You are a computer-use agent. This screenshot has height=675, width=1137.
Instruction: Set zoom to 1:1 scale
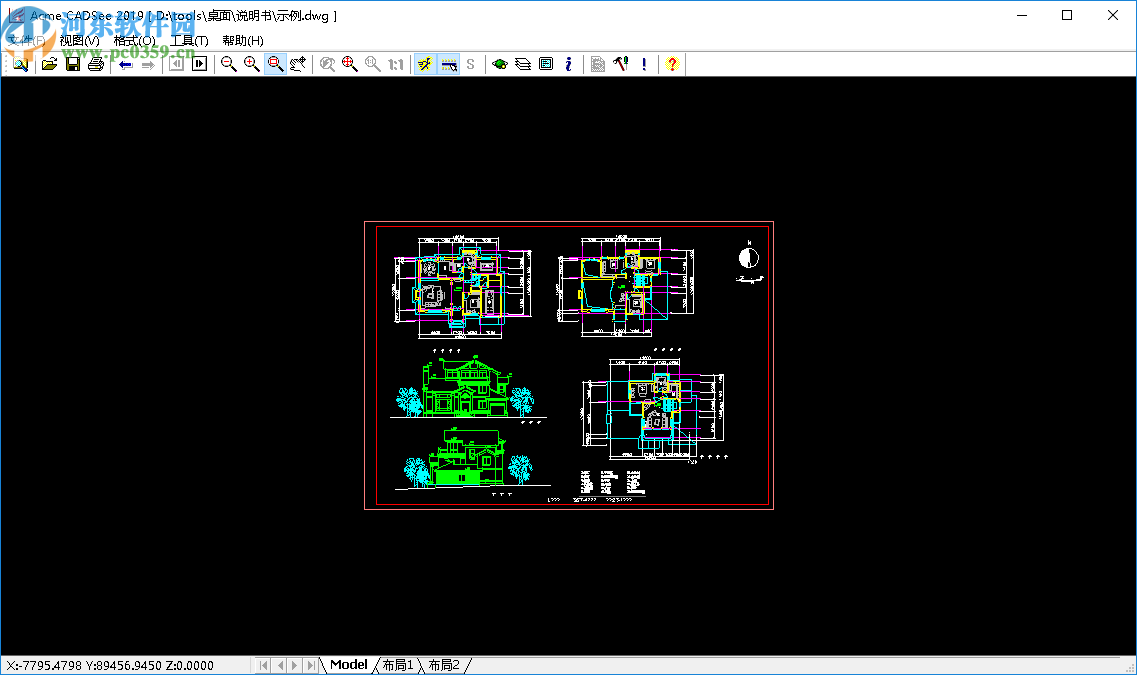coord(396,65)
